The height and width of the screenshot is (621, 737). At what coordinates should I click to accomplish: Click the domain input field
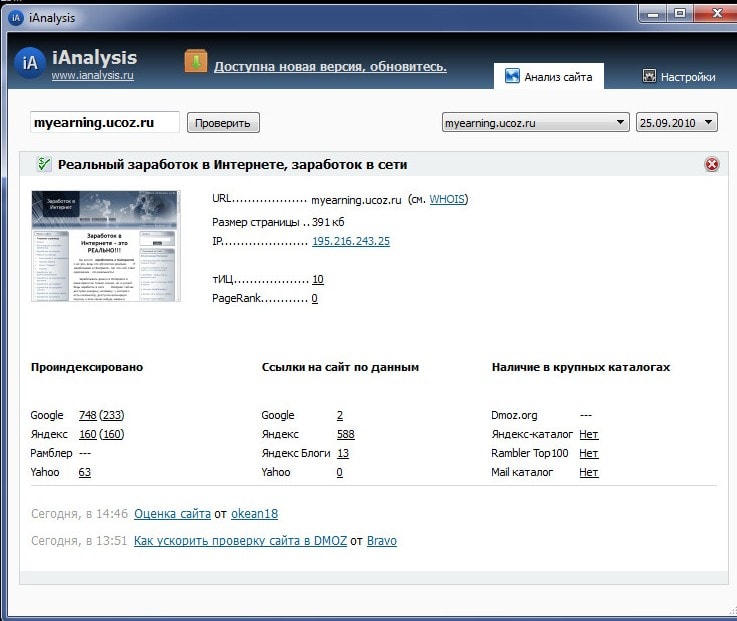coord(105,122)
